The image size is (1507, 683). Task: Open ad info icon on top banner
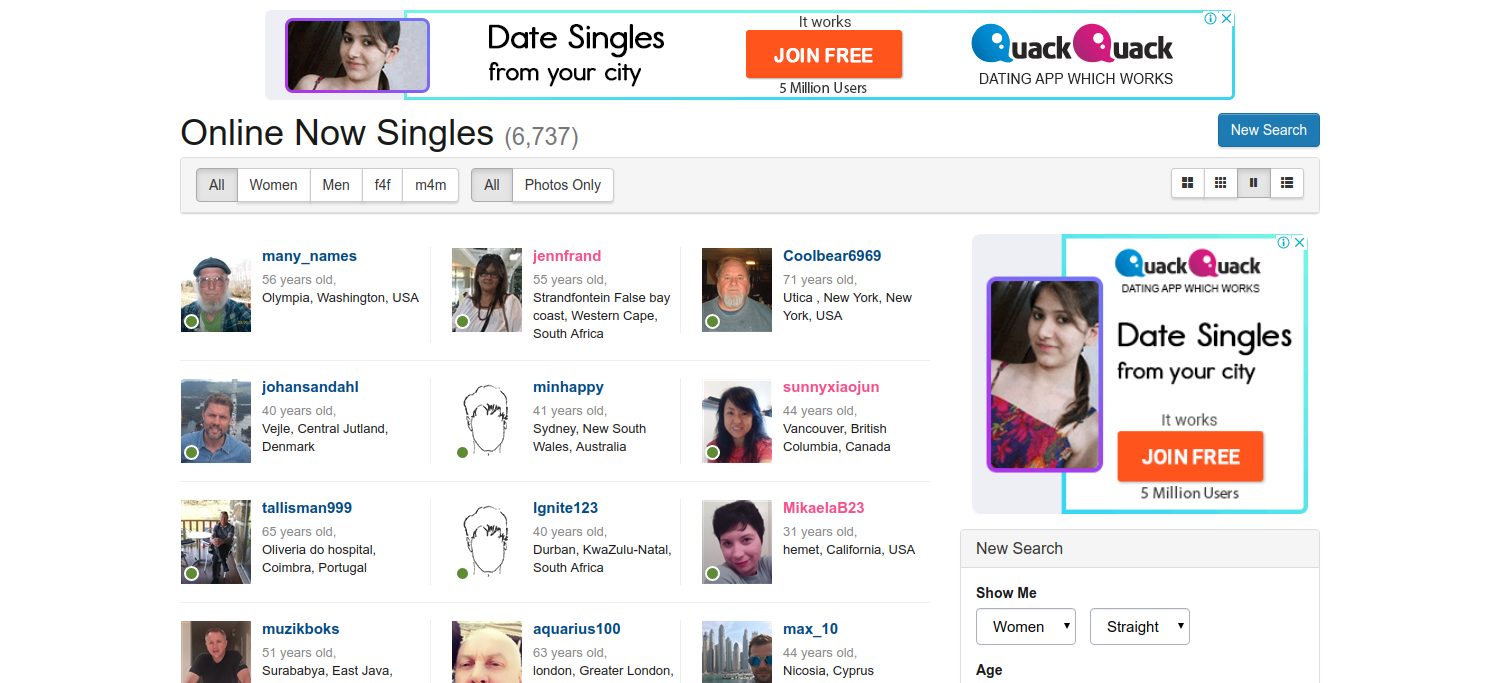point(1211,19)
